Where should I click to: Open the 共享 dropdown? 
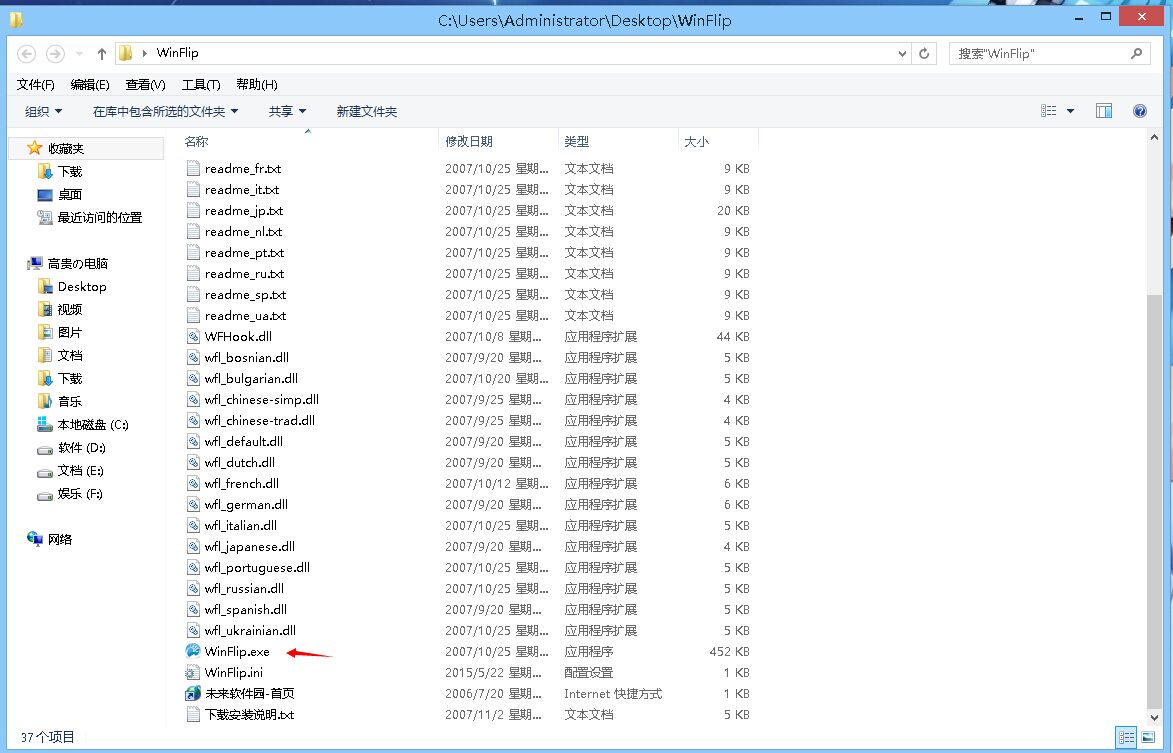(x=287, y=111)
